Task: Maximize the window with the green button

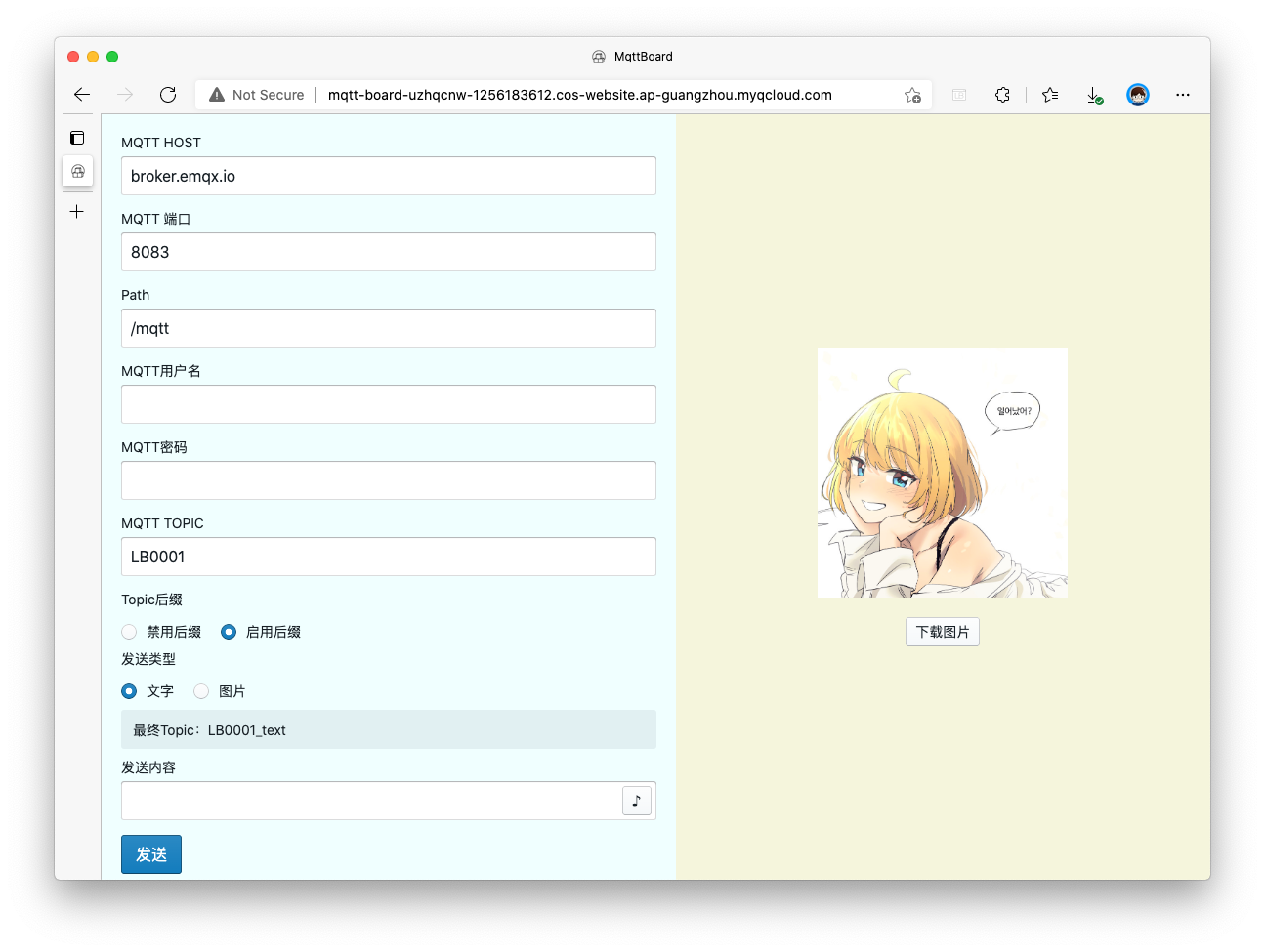Action: coord(112,57)
